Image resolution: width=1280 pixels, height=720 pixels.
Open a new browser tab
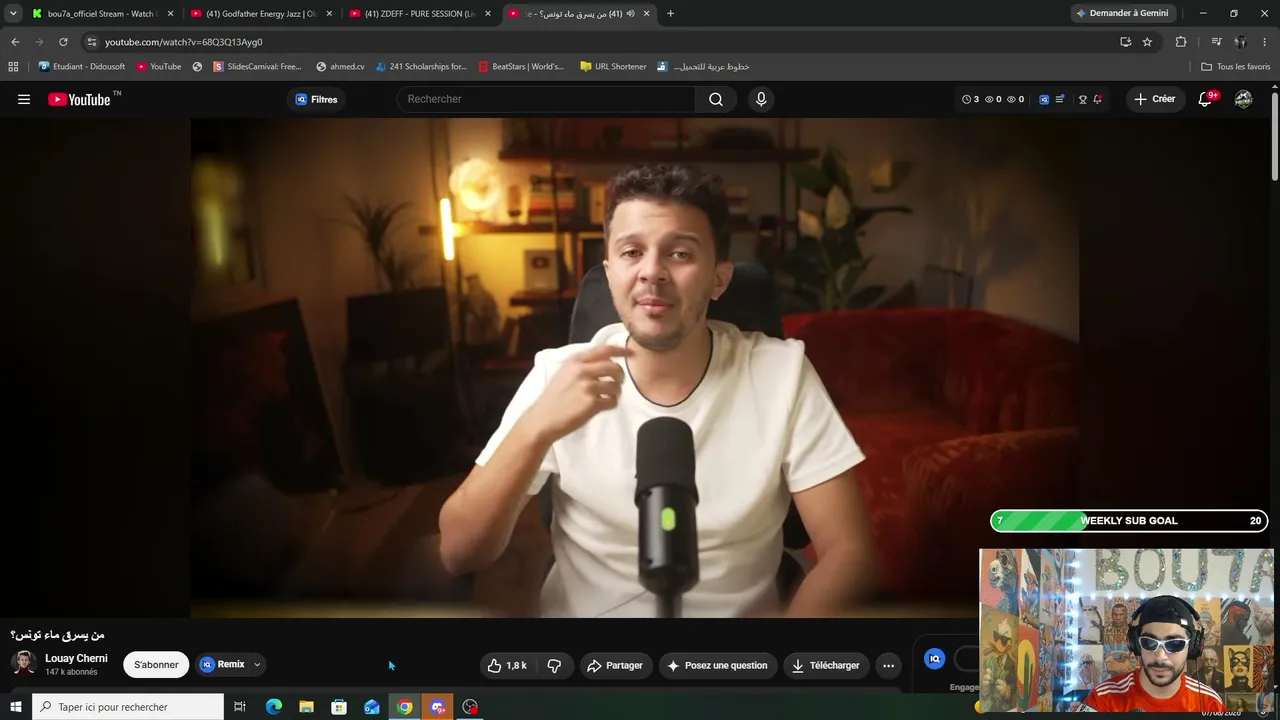coord(670,14)
